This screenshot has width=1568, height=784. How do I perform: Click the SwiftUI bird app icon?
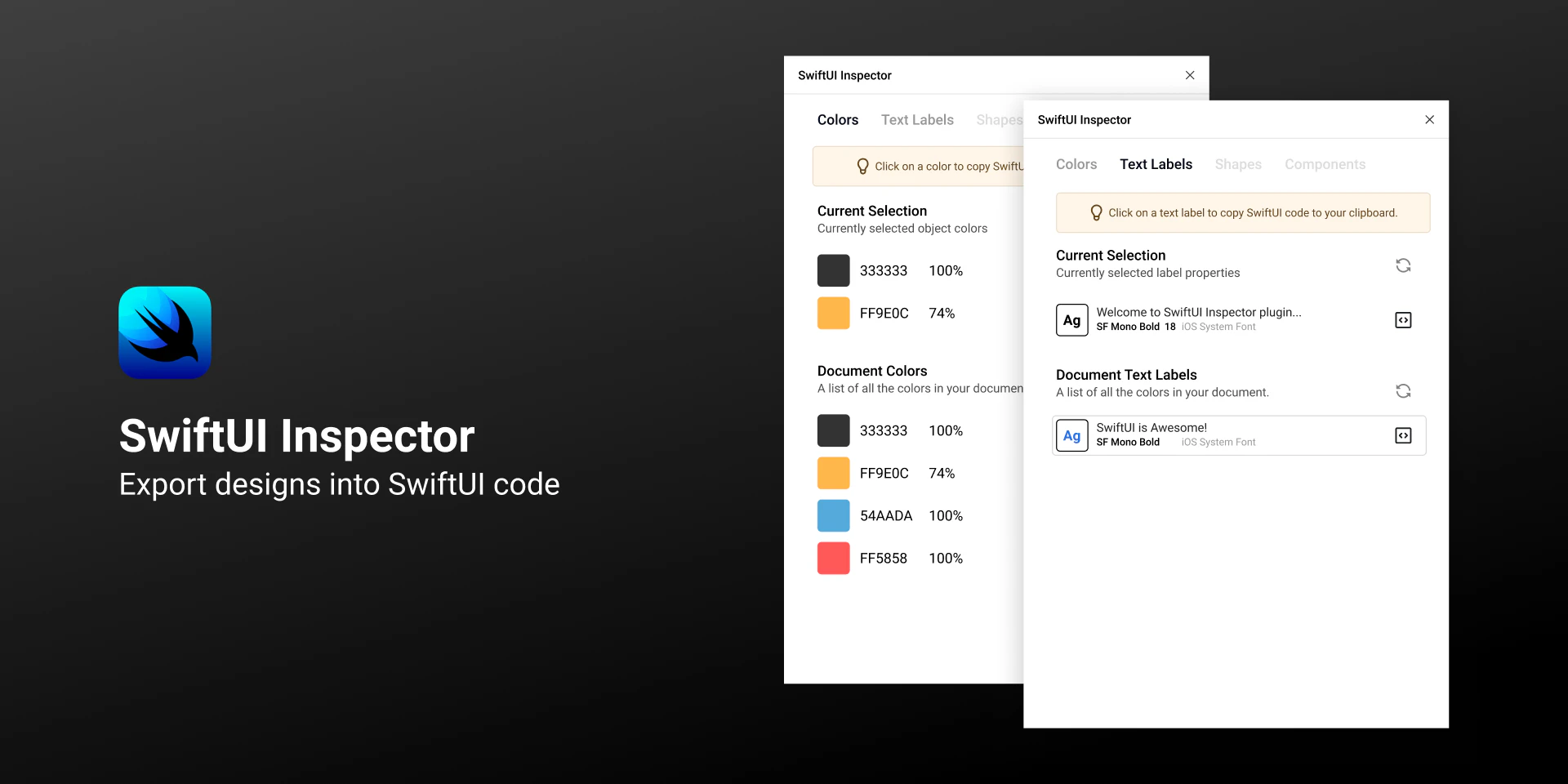pyautogui.click(x=164, y=332)
